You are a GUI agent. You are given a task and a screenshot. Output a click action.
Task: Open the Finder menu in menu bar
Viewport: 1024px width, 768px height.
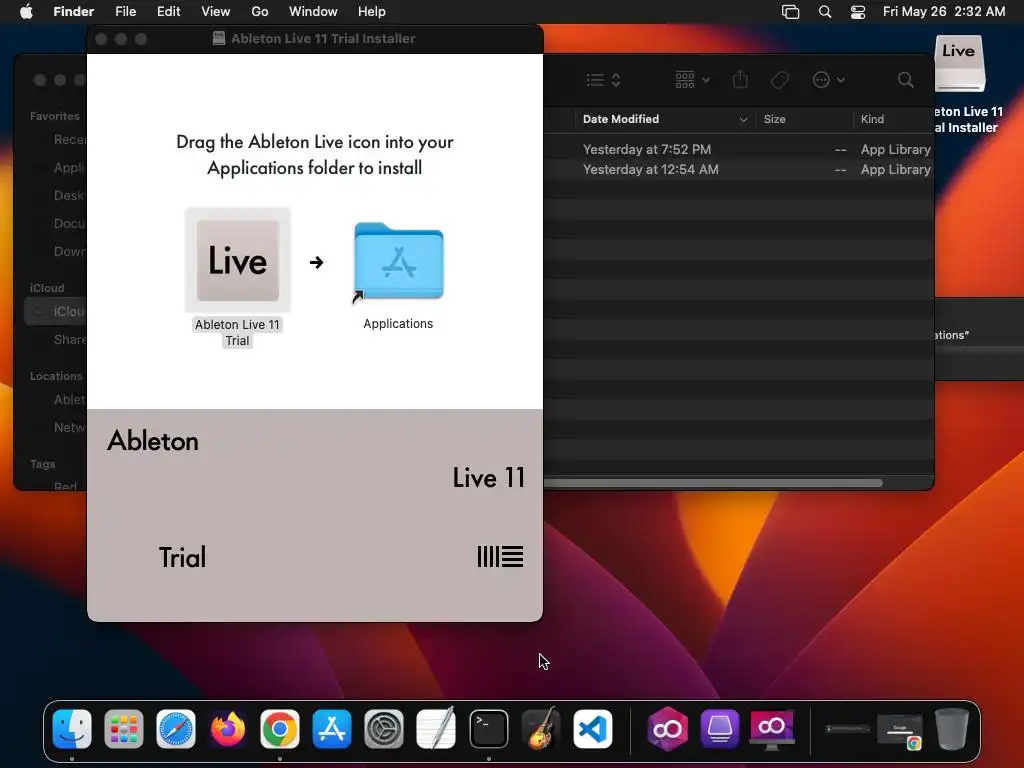click(x=73, y=12)
